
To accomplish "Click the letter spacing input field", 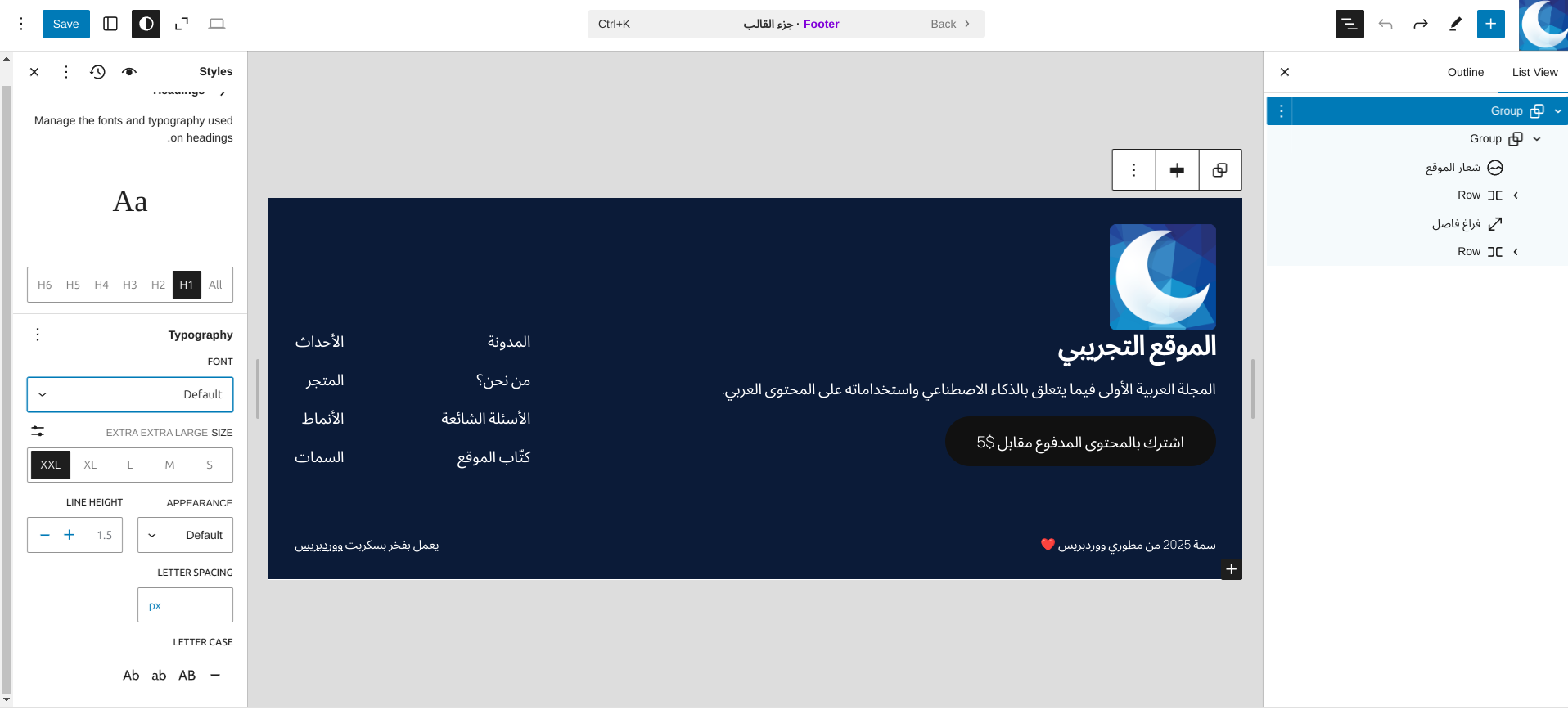I will pyautogui.click(x=185, y=605).
